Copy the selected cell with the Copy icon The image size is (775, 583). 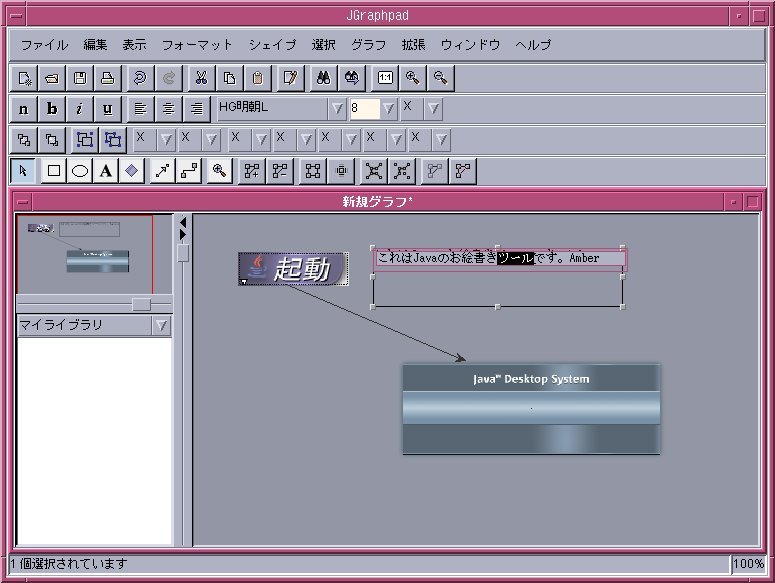tap(230, 78)
